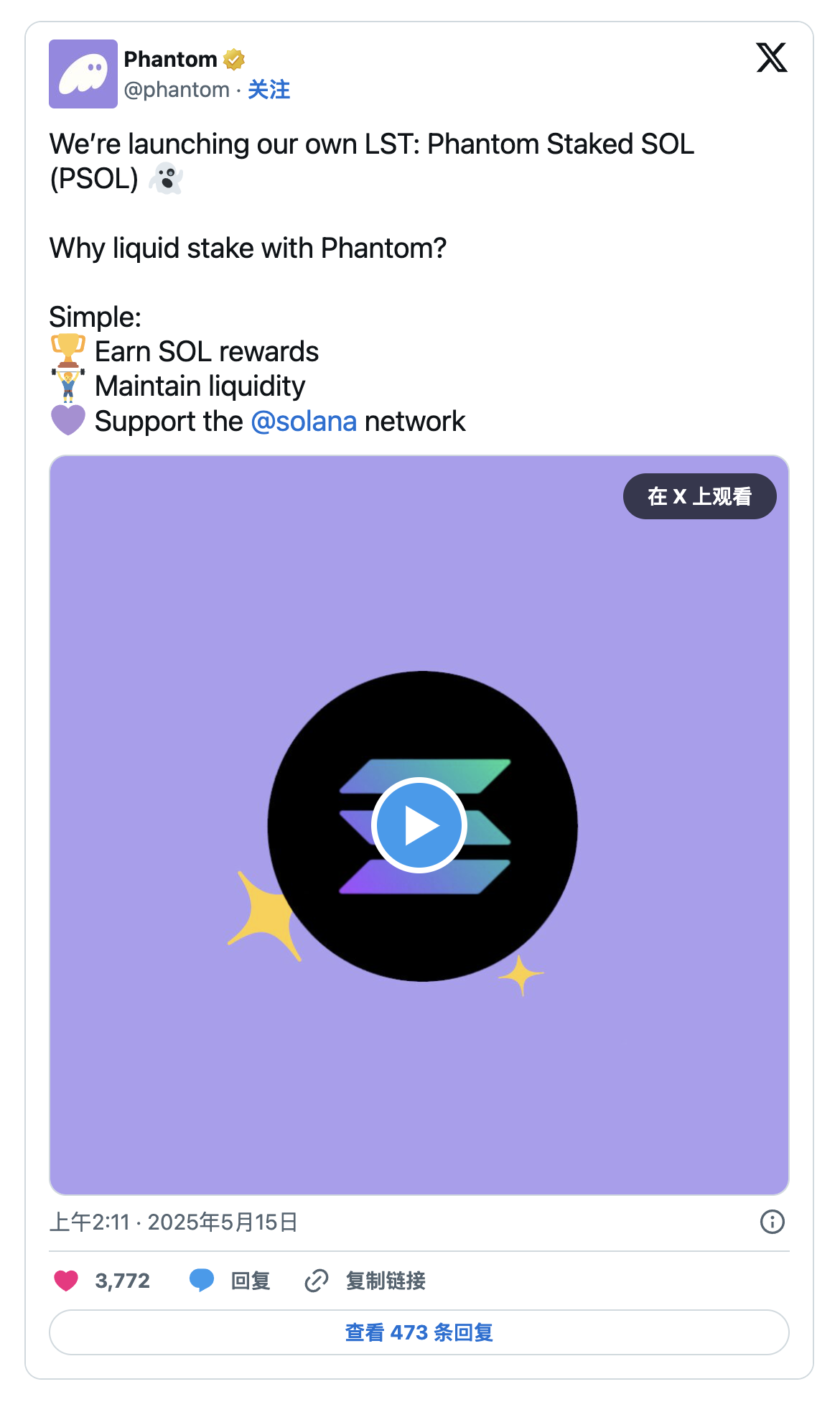
Task: Open the Phantom display name link
Action: click(x=170, y=59)
